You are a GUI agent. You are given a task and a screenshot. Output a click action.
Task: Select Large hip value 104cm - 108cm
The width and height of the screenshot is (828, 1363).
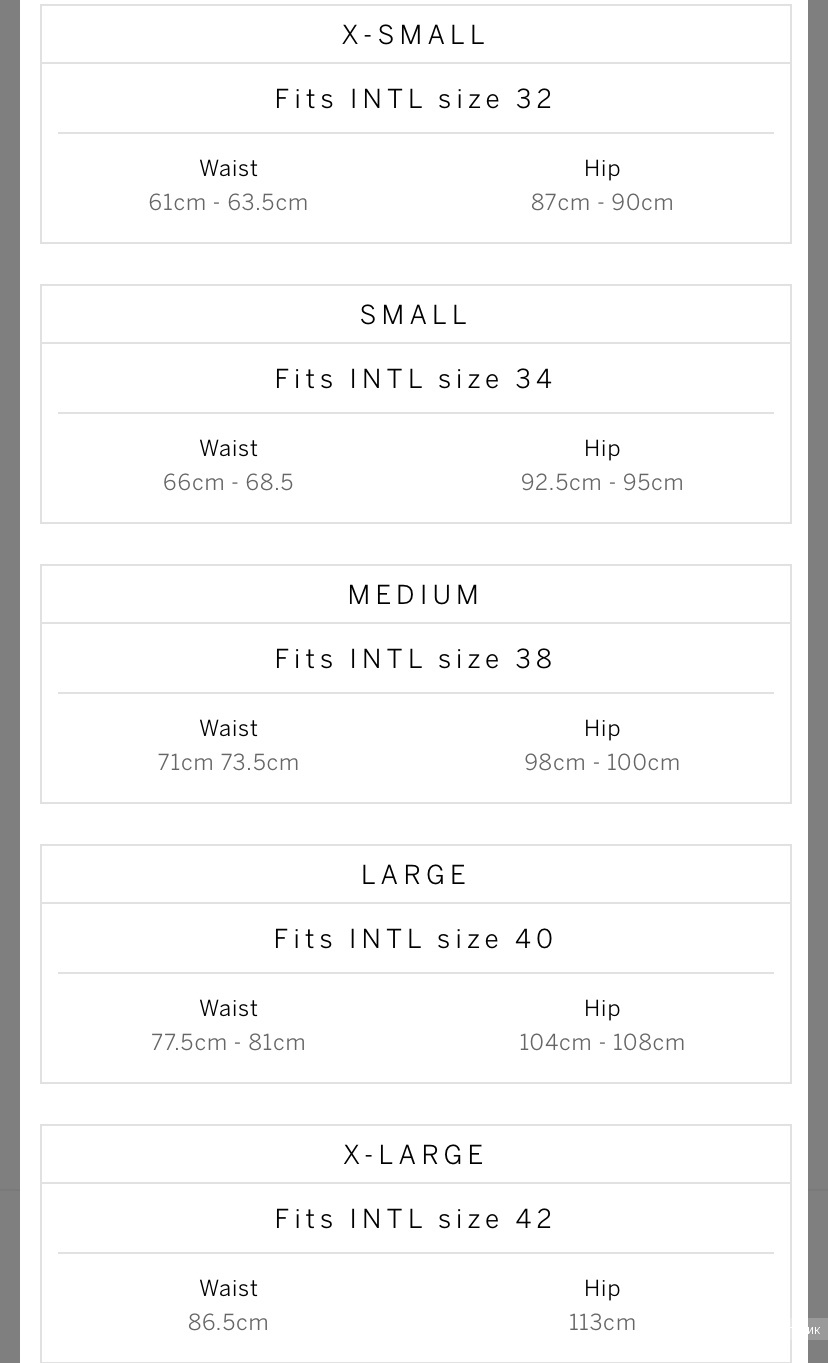[602, 1042]
